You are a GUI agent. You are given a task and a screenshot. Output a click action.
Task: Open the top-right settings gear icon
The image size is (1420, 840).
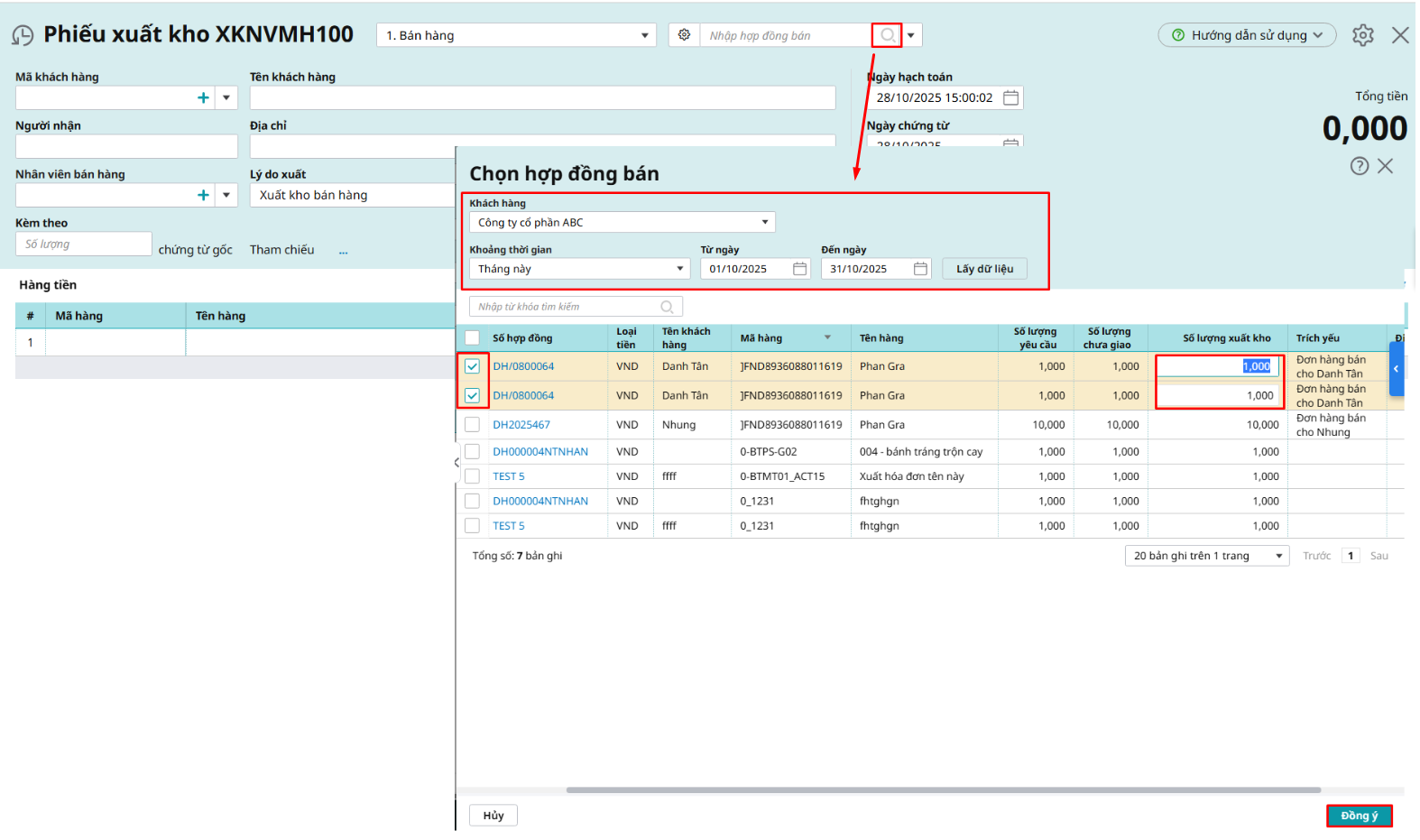pos(1362,35)
